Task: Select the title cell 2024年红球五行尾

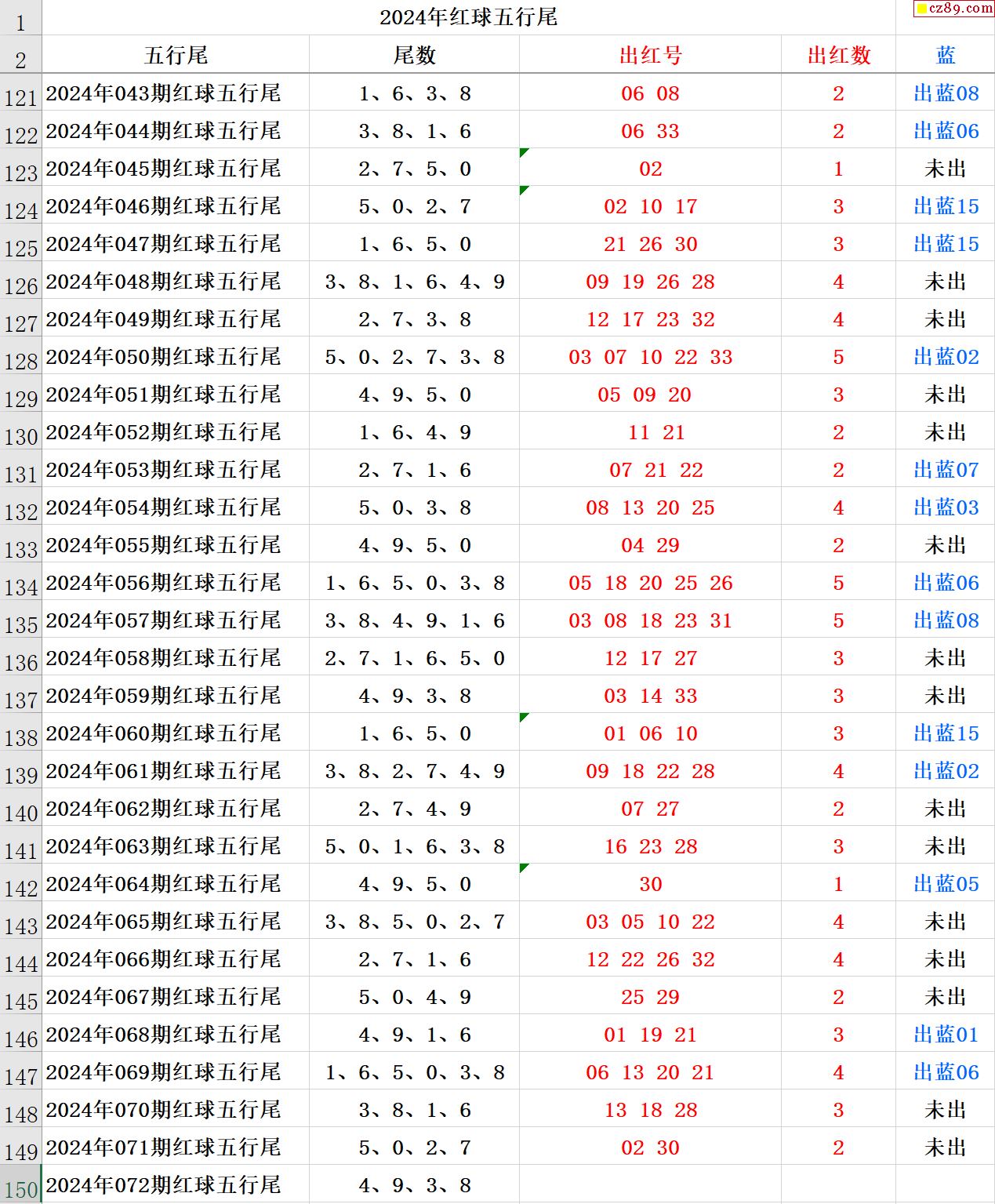Action: point(468,17)
